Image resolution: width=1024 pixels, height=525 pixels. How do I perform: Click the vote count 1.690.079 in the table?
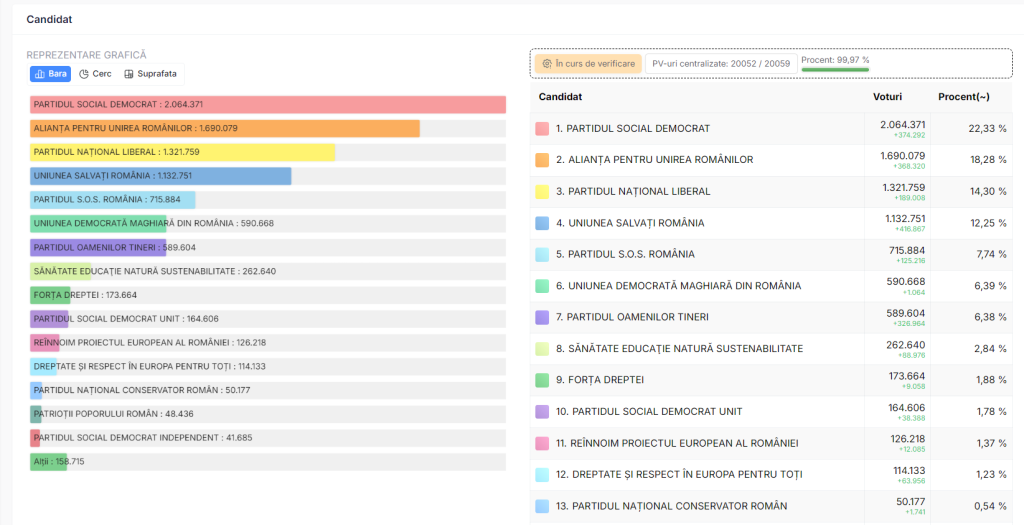click(903, 156)
